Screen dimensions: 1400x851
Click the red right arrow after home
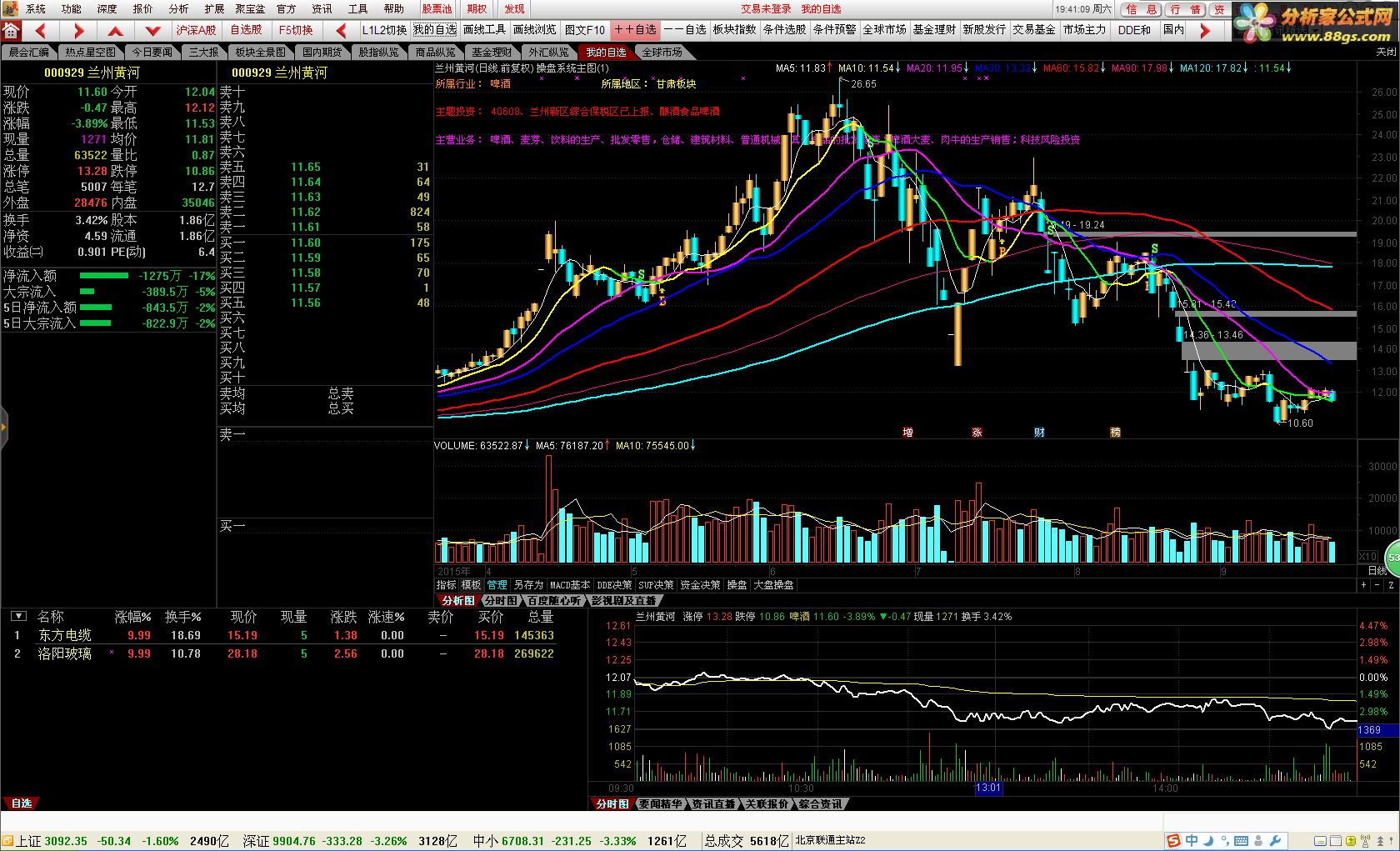pos(78,31)
